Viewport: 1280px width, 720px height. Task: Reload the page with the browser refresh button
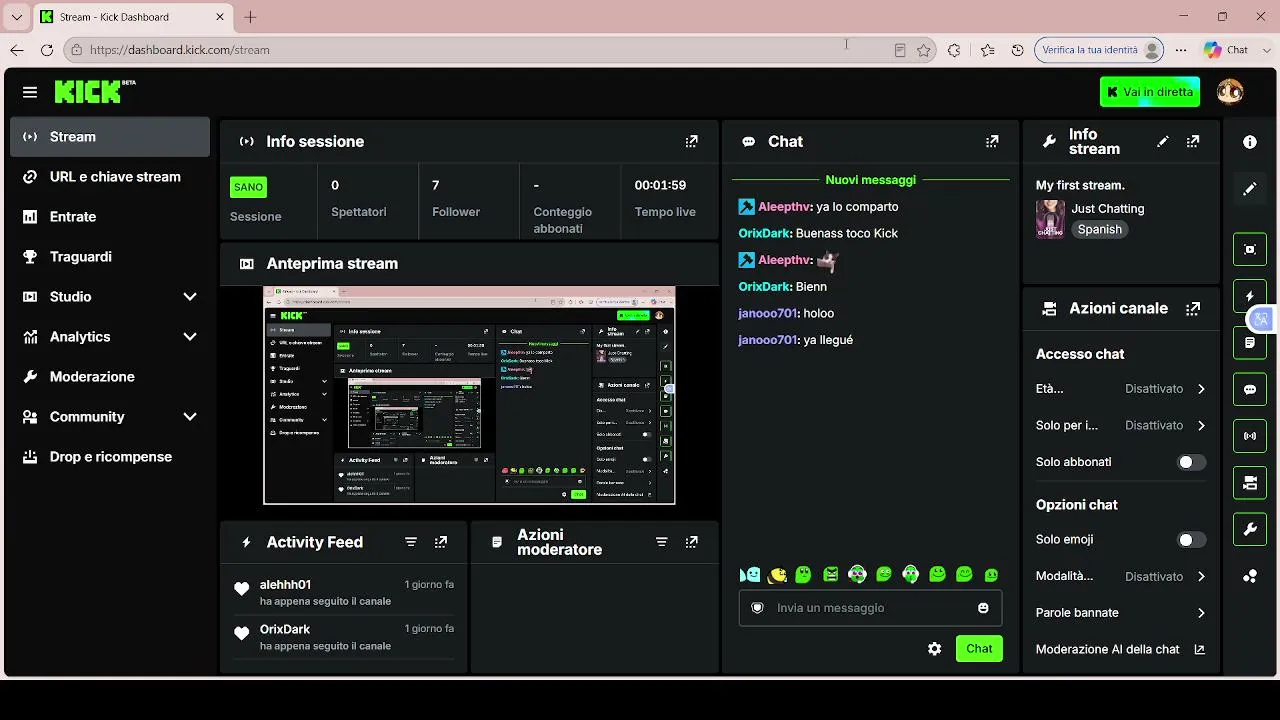tap(46, 50)
